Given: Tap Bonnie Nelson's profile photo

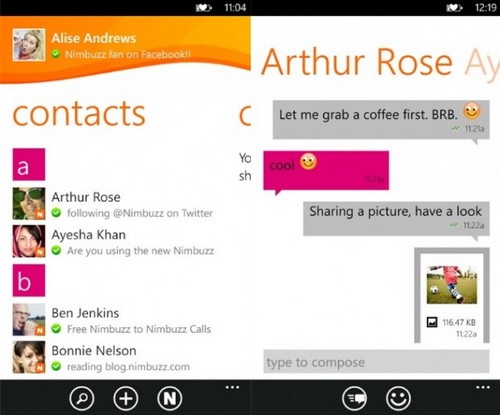Looking at the screenshot, I should 29,357.
